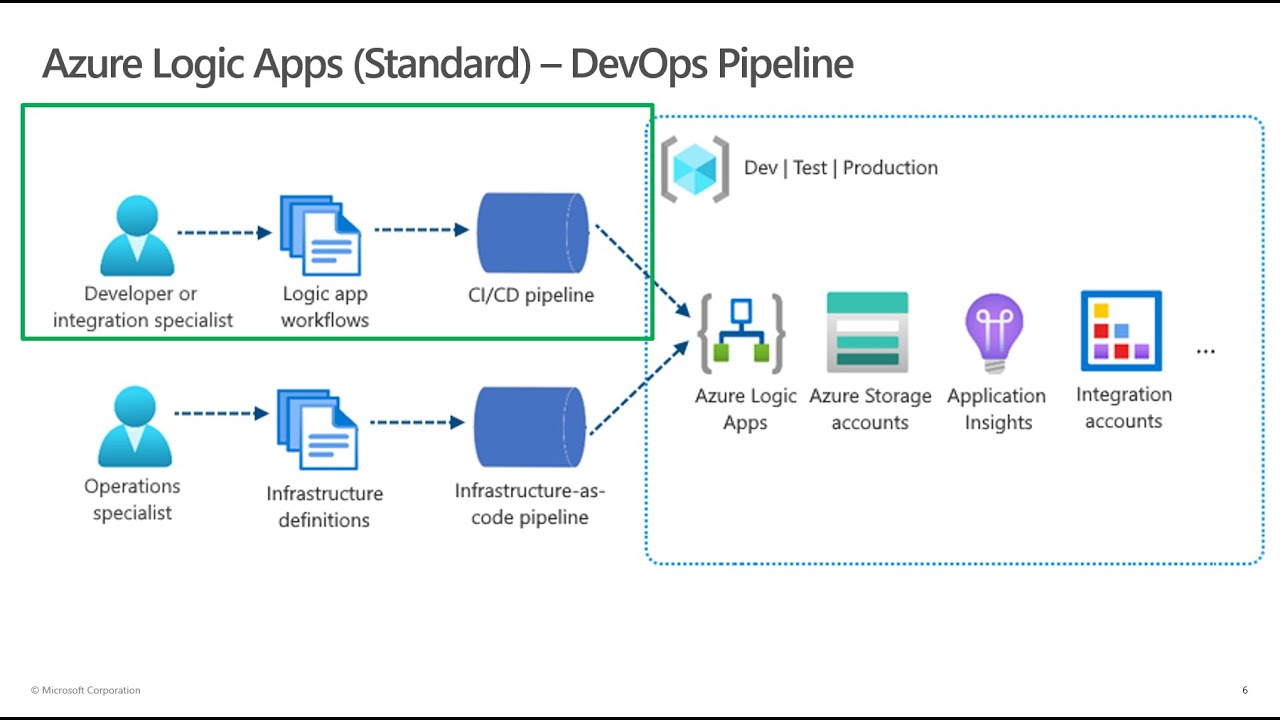
Task: Click the 'Developer or integration specialist' label
Action: pyautogui.click(x=142, y=307)
